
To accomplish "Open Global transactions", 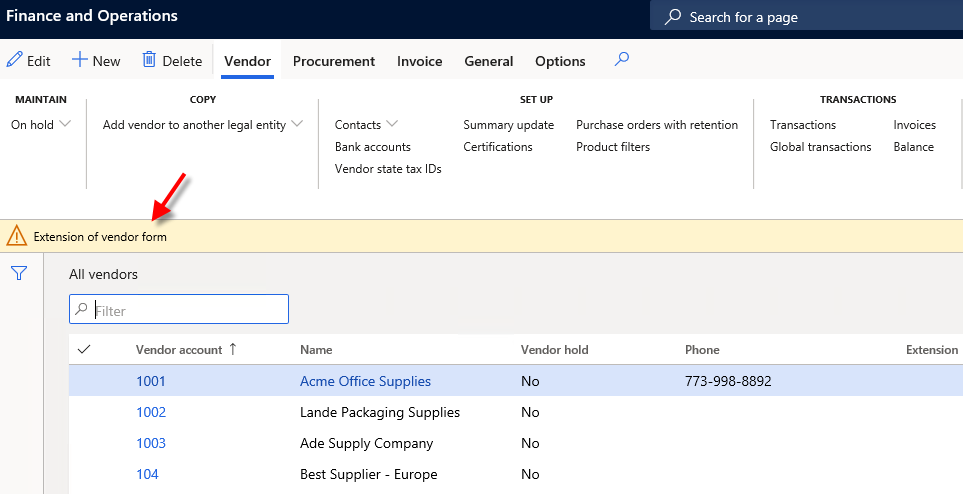I will tap(820, 147).
